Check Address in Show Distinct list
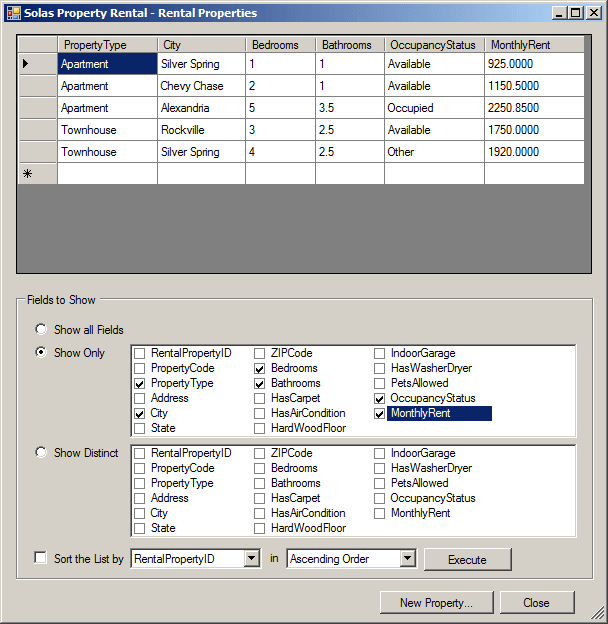The height and width of the screenshot is (624, 608). coord(139,498)
